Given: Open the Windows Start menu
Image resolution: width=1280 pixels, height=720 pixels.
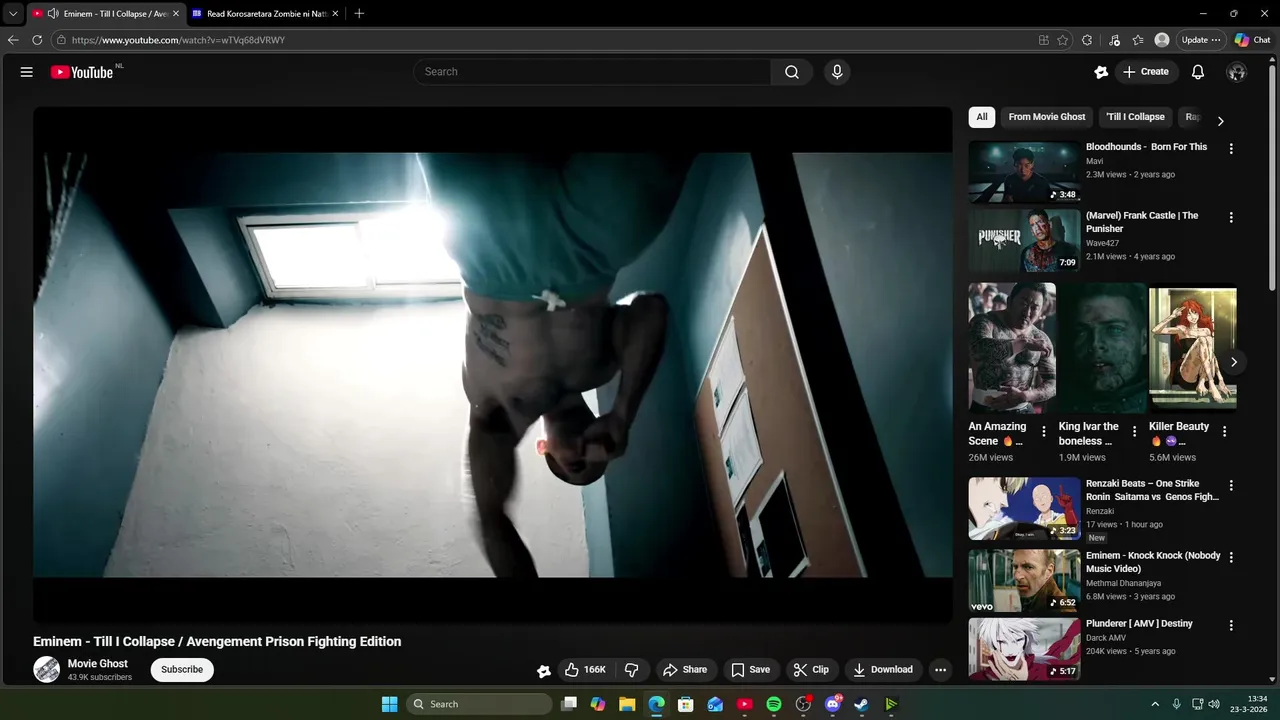Looking at the screenshot, I should pyautogui.click(x=390, y=704).
